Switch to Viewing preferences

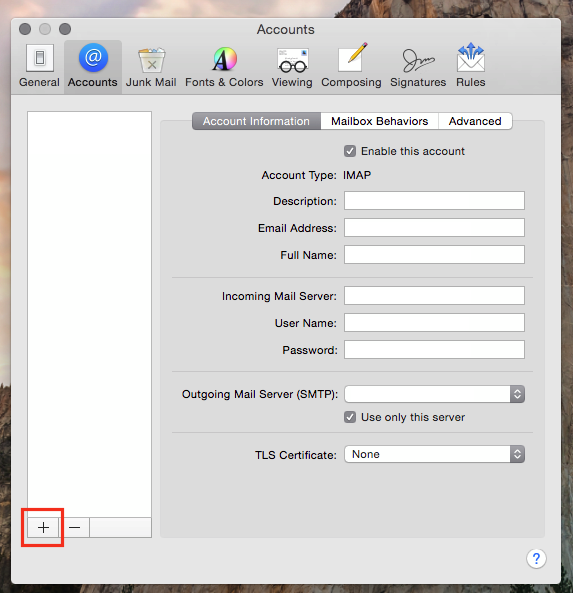pos(292,66)
